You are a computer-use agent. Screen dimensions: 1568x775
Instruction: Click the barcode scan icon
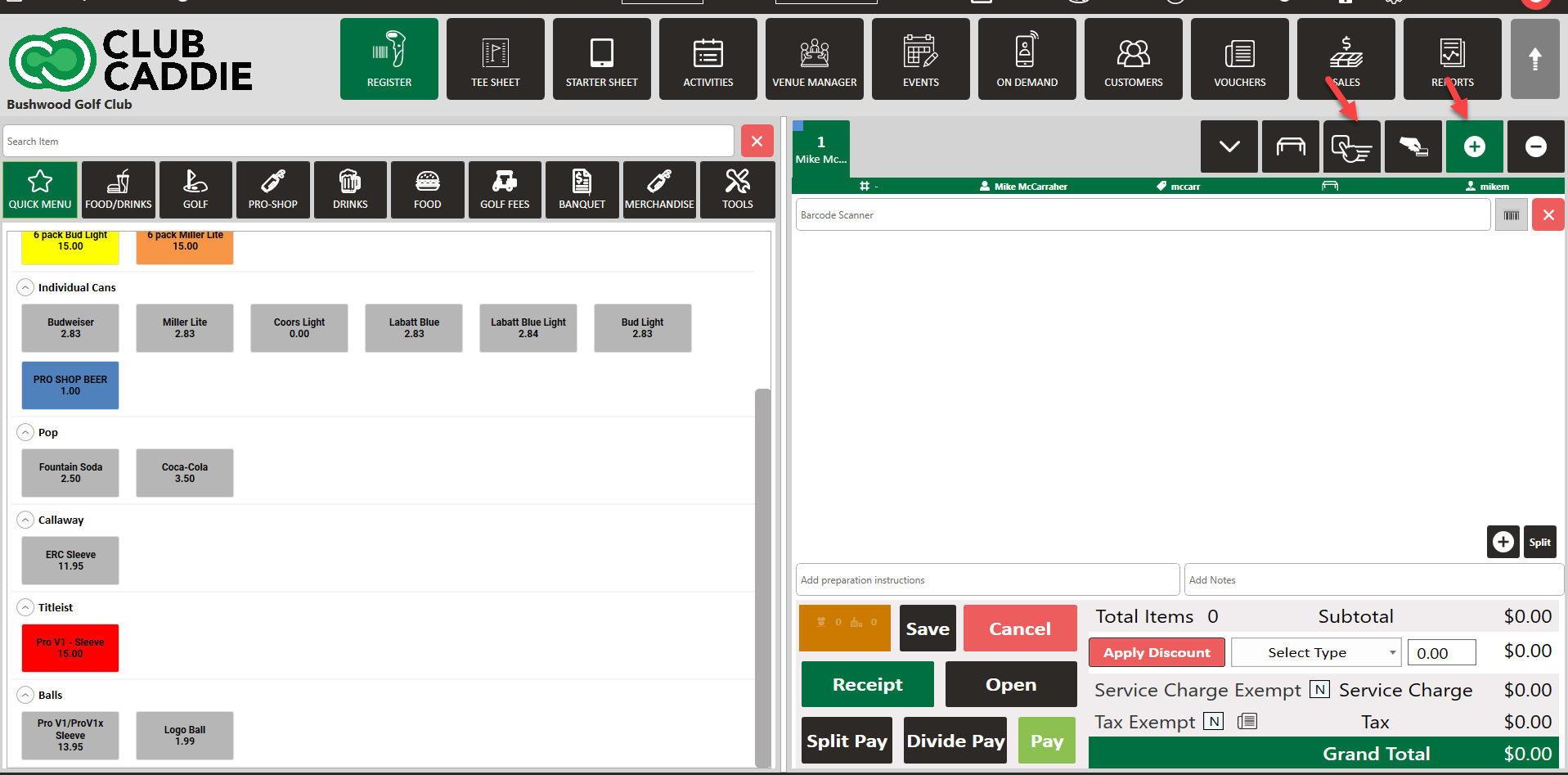[1511, 215]
